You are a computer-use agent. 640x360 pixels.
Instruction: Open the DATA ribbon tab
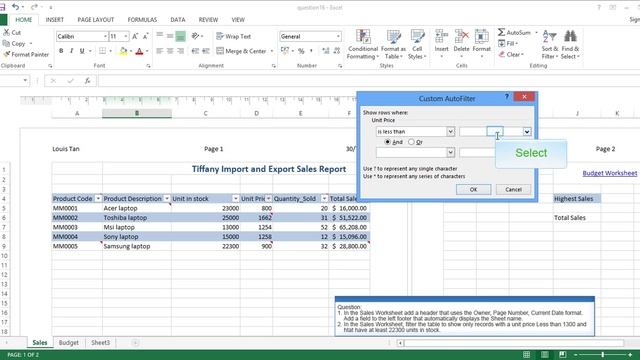(178, 20)
